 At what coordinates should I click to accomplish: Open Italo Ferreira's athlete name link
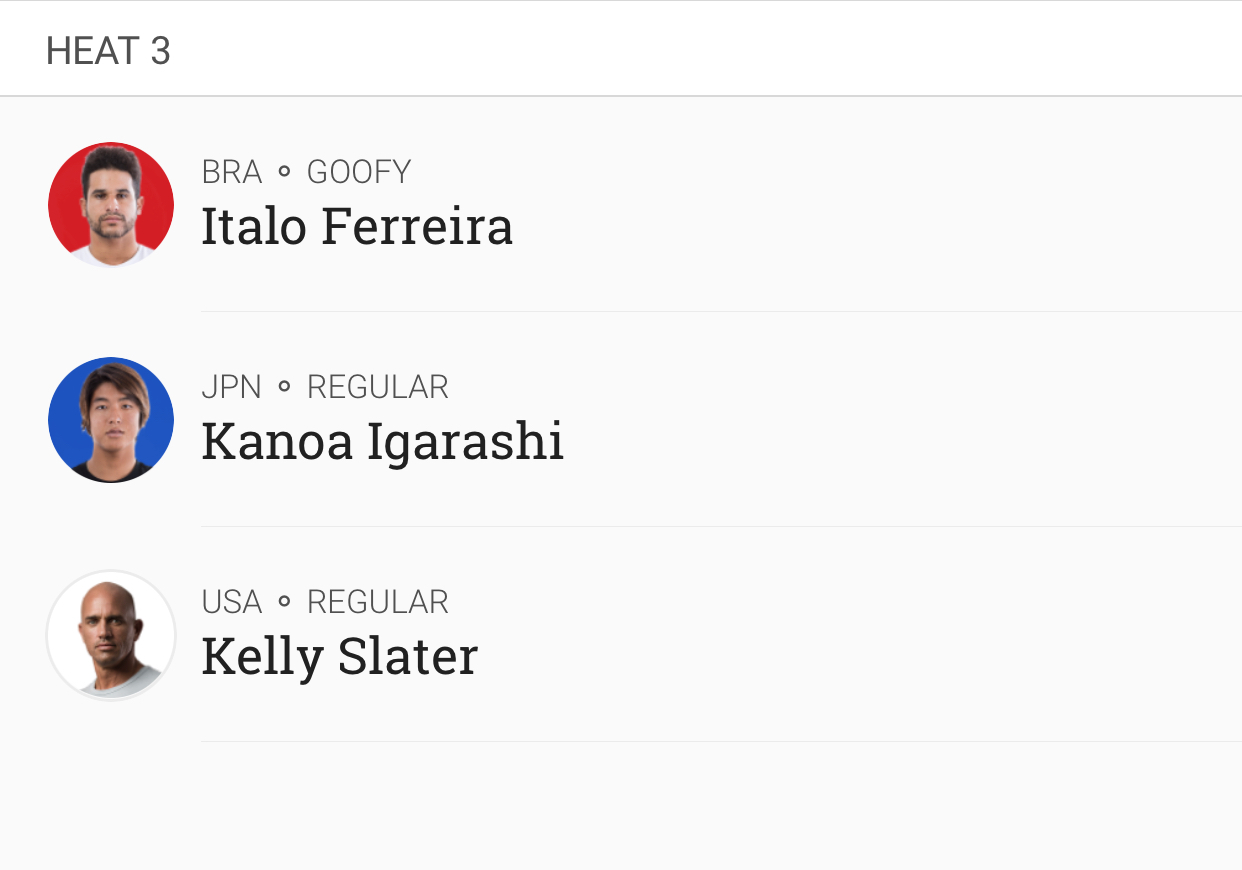coord(357,227)
